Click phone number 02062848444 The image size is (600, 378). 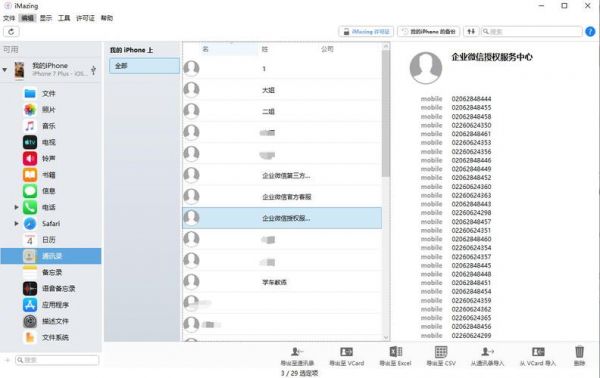[x=471, y=99]
